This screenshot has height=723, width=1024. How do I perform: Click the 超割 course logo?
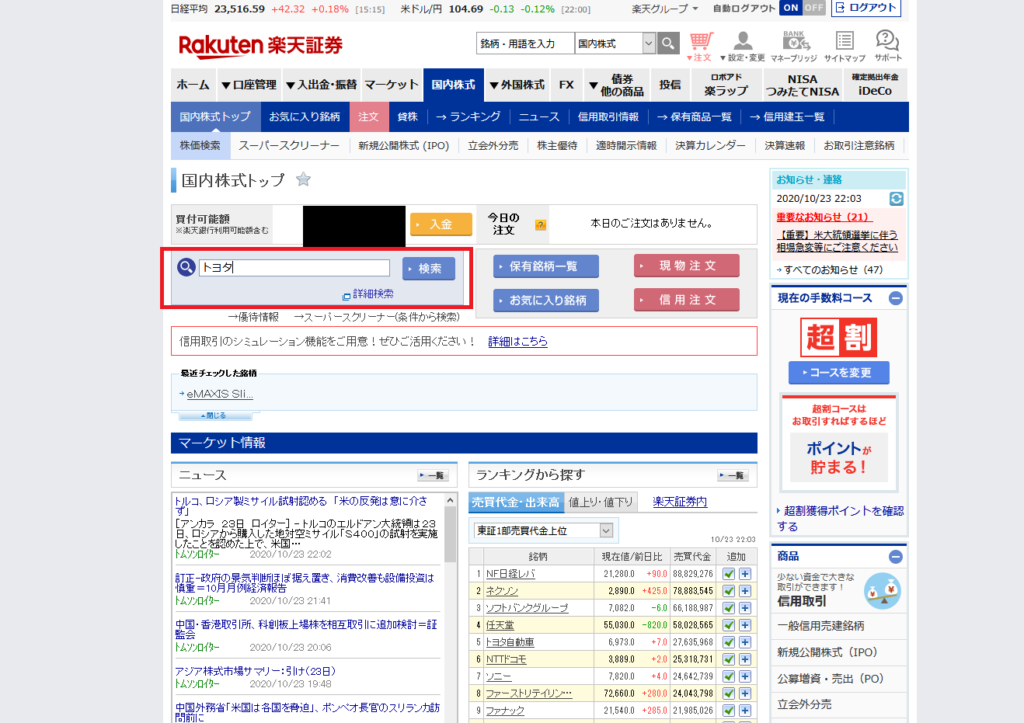click(x=839, y=337)
